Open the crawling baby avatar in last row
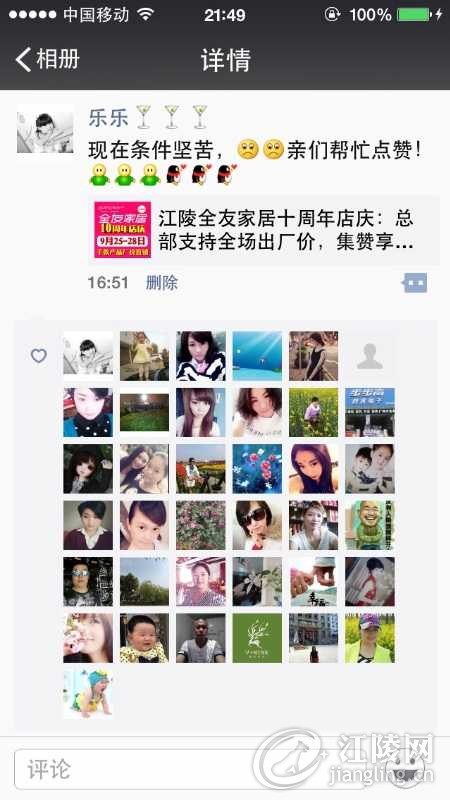The image size is (450, 800). click(88, 694)
